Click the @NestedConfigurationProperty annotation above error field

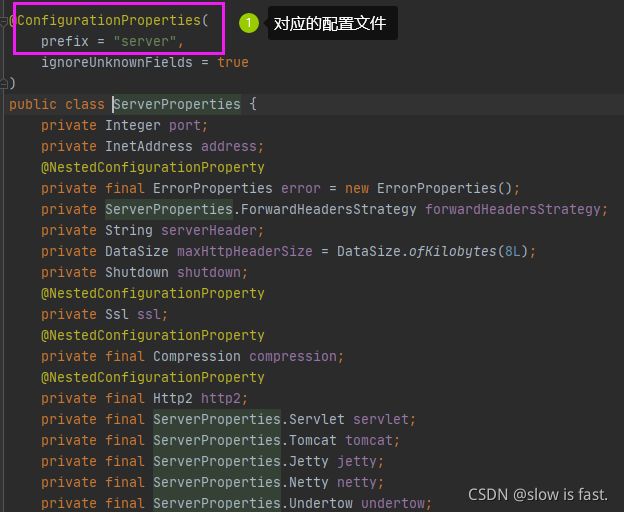click(153, 167)
